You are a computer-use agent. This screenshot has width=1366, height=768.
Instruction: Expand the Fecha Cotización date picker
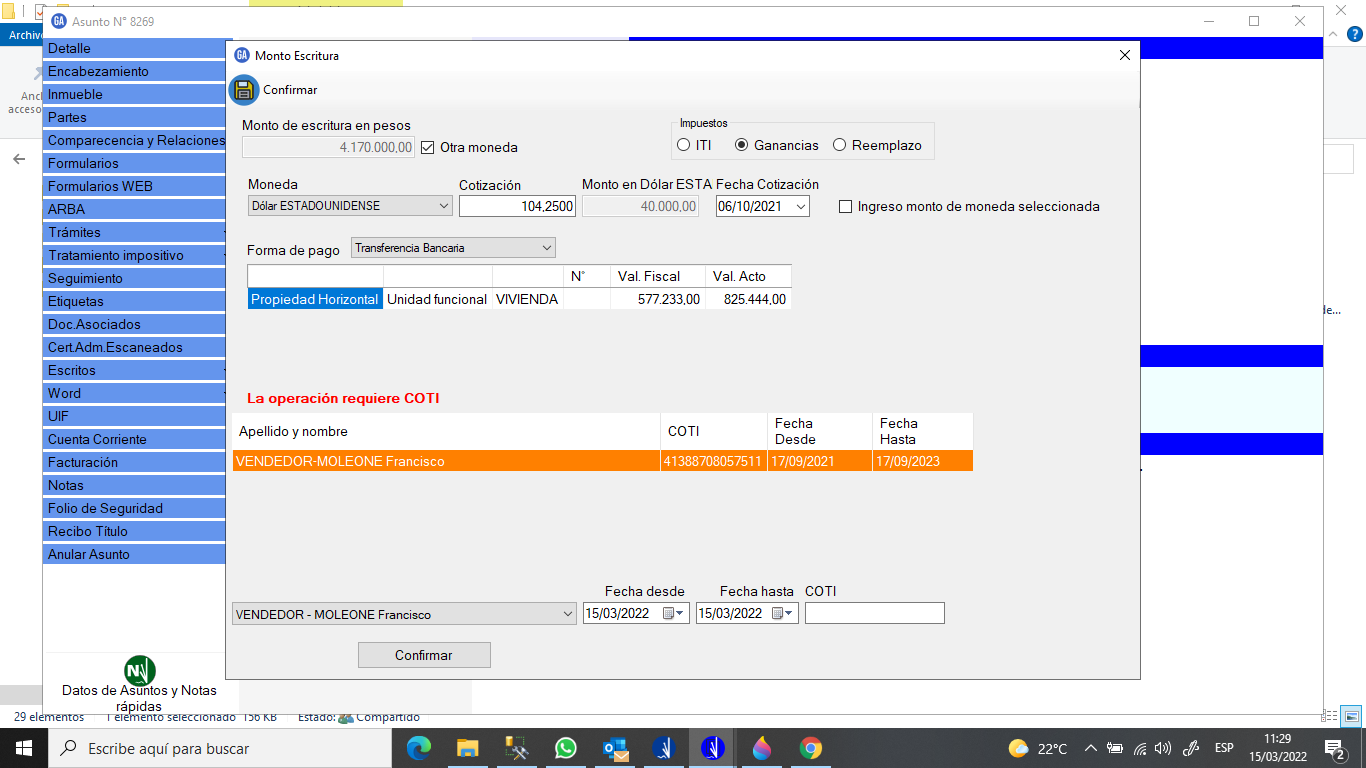point(800,206)
